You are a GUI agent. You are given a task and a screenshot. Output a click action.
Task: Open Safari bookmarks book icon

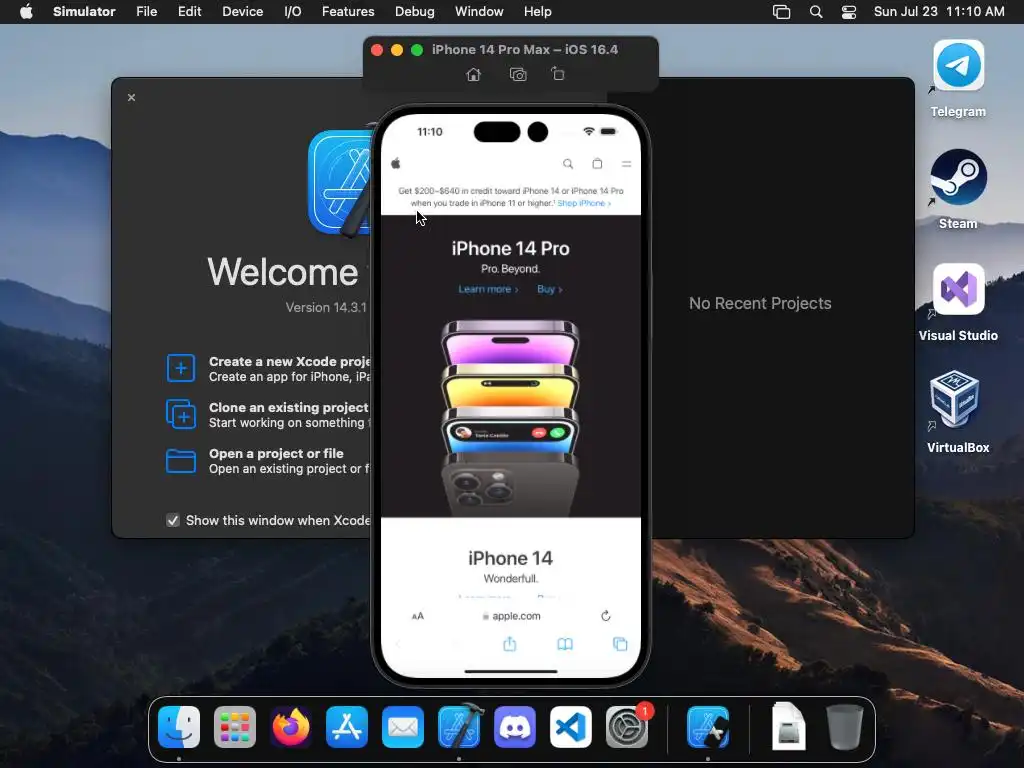[x=565, y=645]
